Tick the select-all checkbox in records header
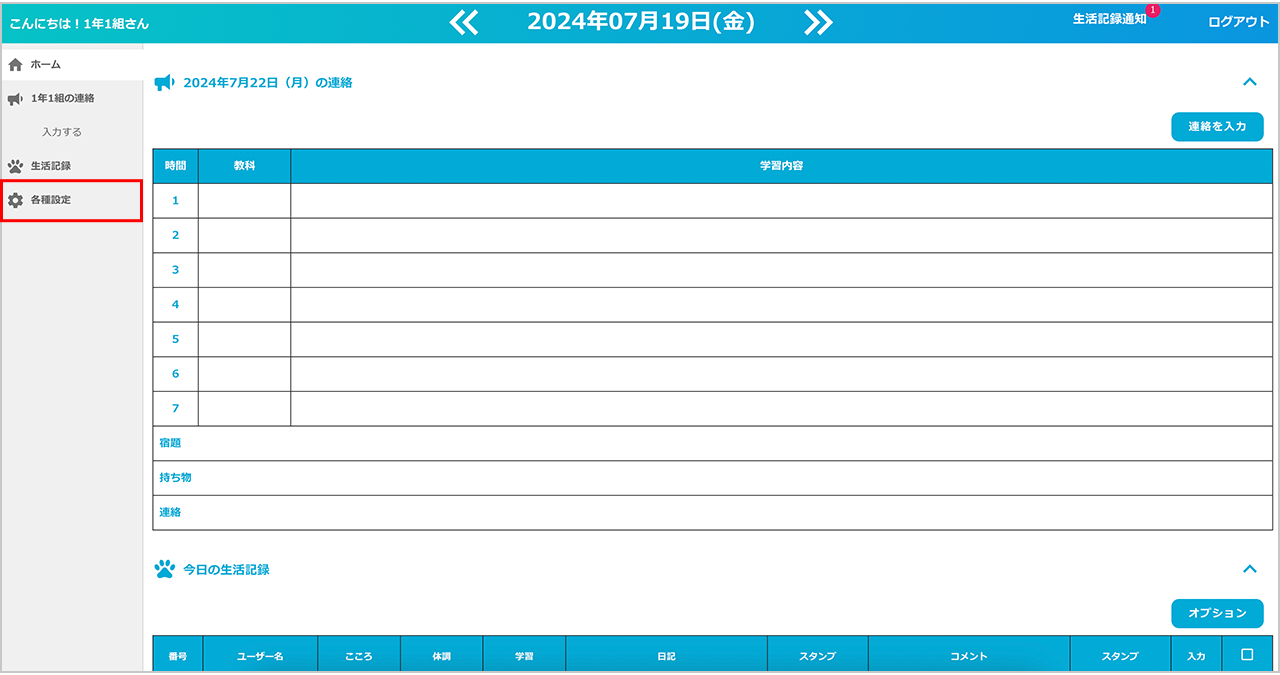The width and height of the screenshot is (1280, 675). pos(1247,655)
